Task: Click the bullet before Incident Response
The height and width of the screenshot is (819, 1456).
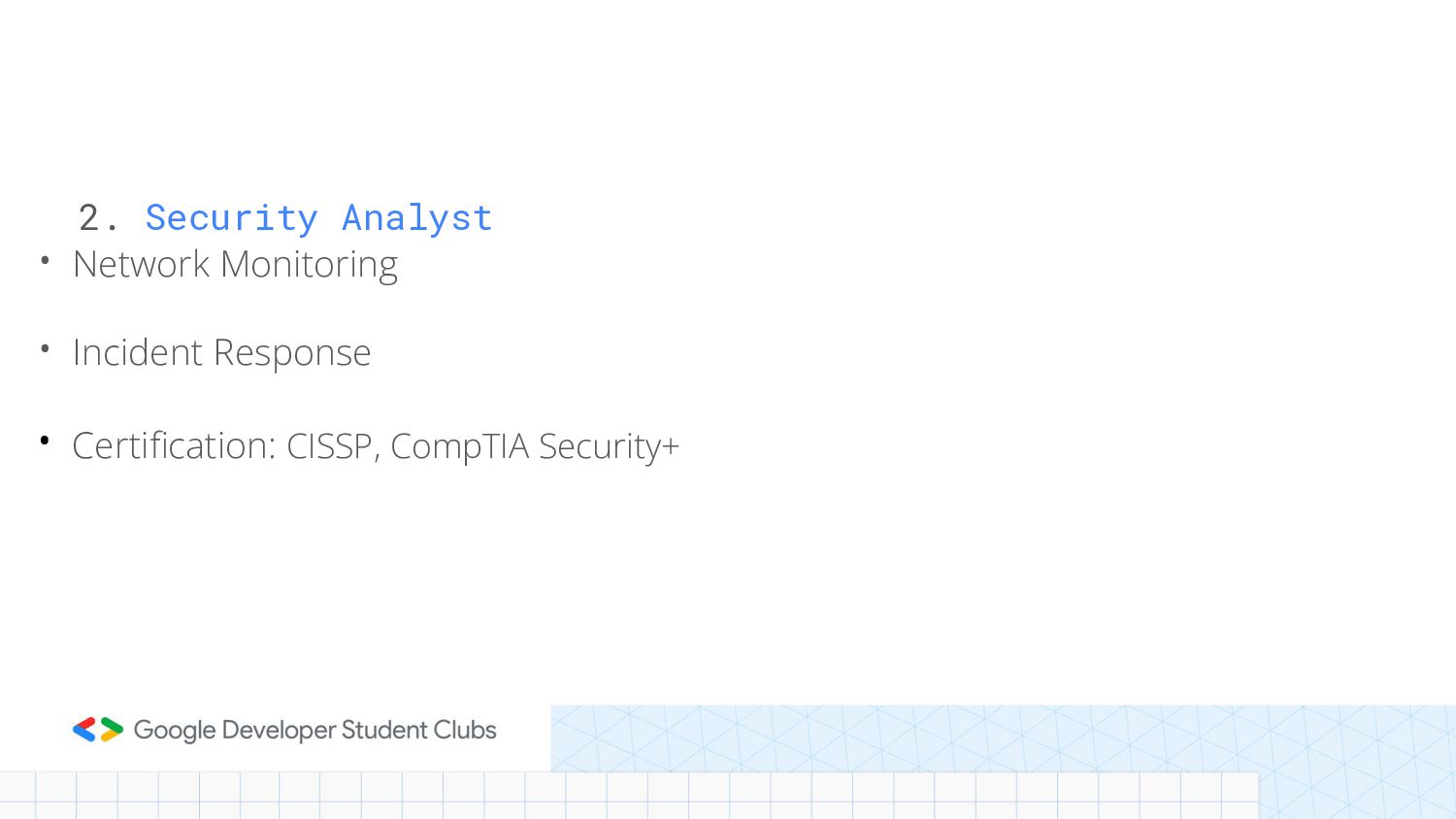Action: pos(45,348)
